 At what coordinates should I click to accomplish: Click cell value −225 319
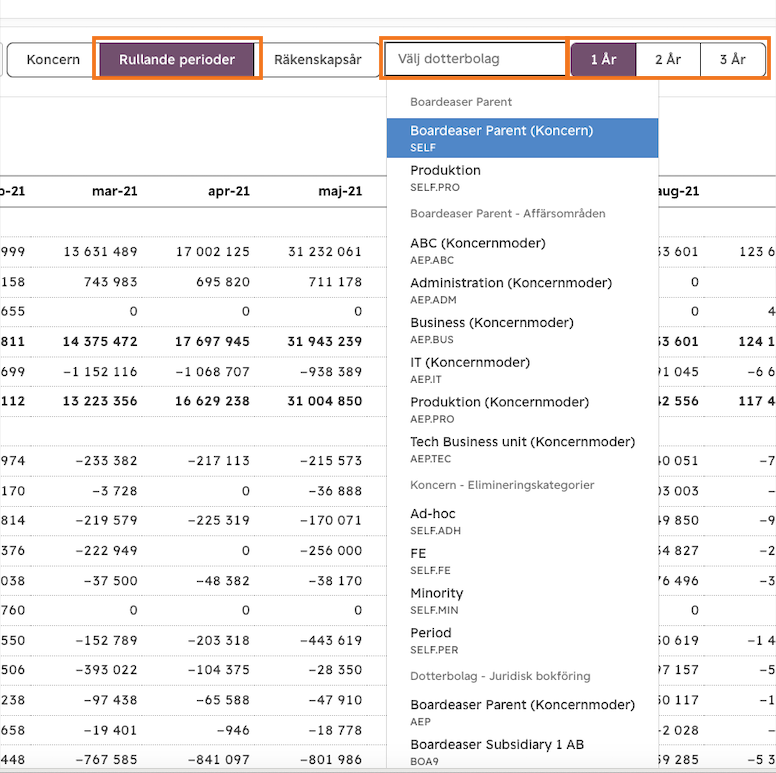point(219,521)
